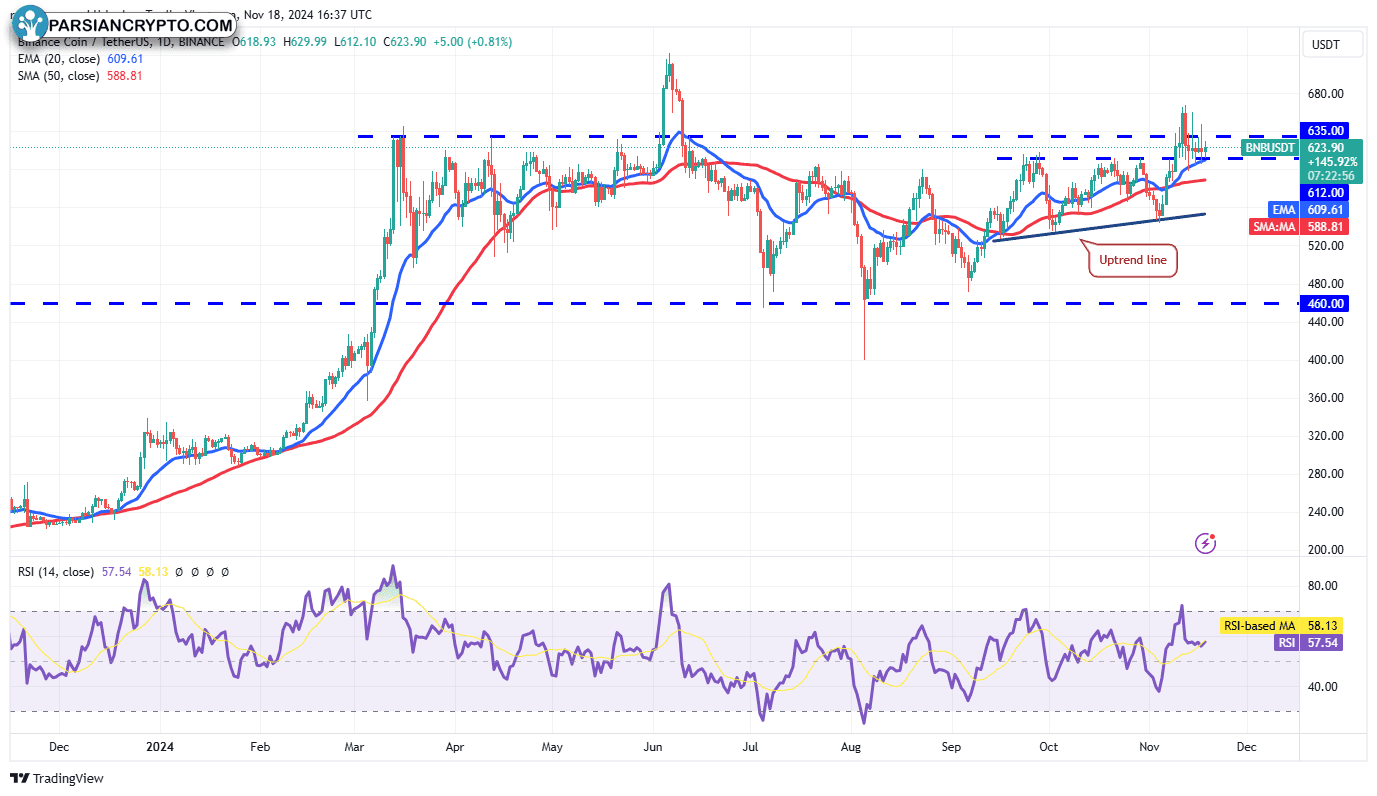Click the blue EMA 609.61 price-axis tag
Image resolution: width=1377 pixels, height=796 pixels.
click(1310, 209)
